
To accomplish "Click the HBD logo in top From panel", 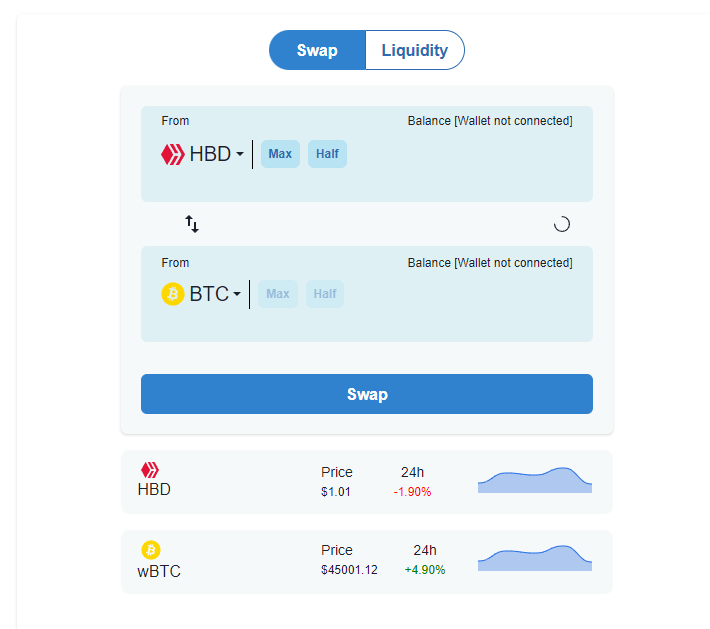I will tap(173, 154).
